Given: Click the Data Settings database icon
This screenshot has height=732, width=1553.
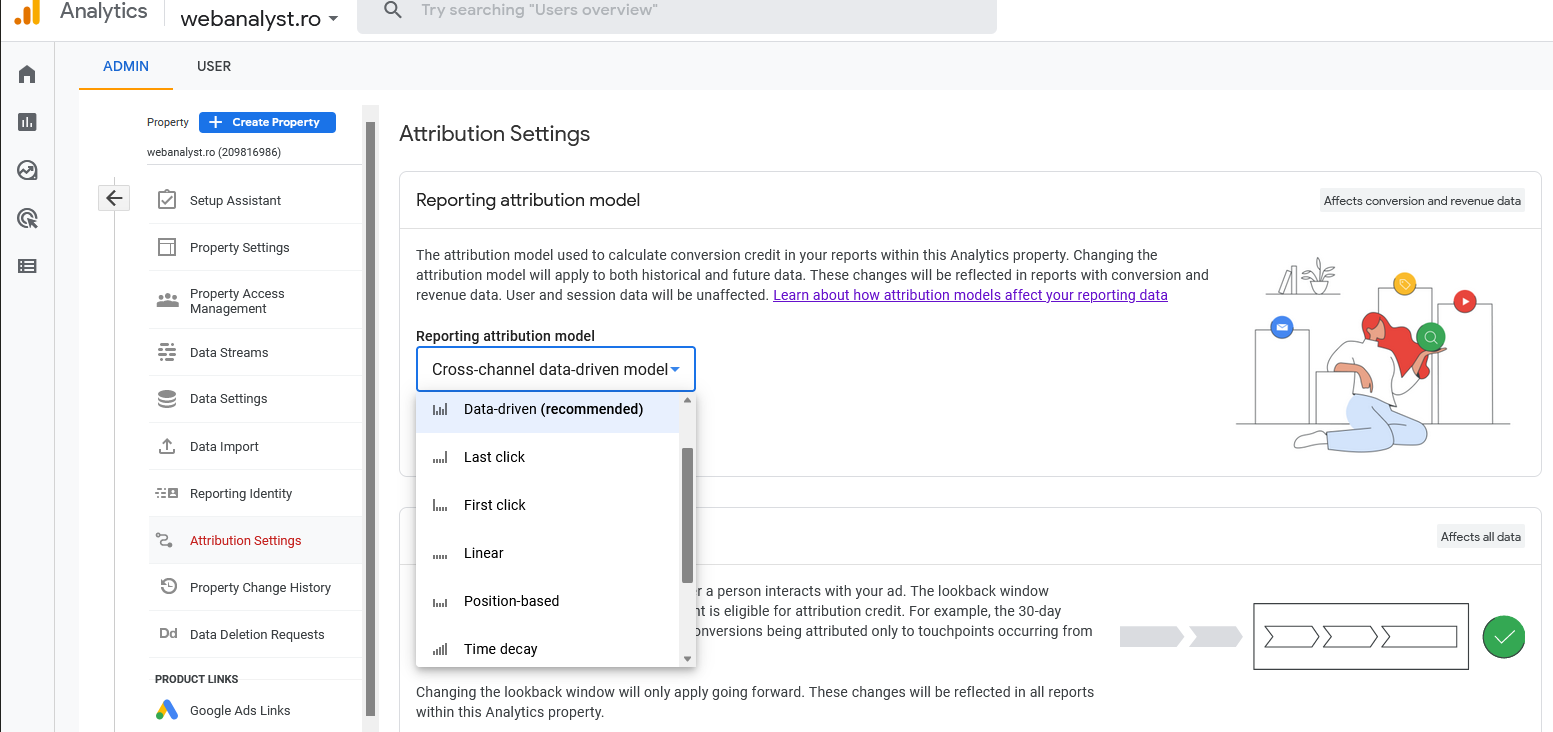Looking at the screenshot, I should (167, 399).
